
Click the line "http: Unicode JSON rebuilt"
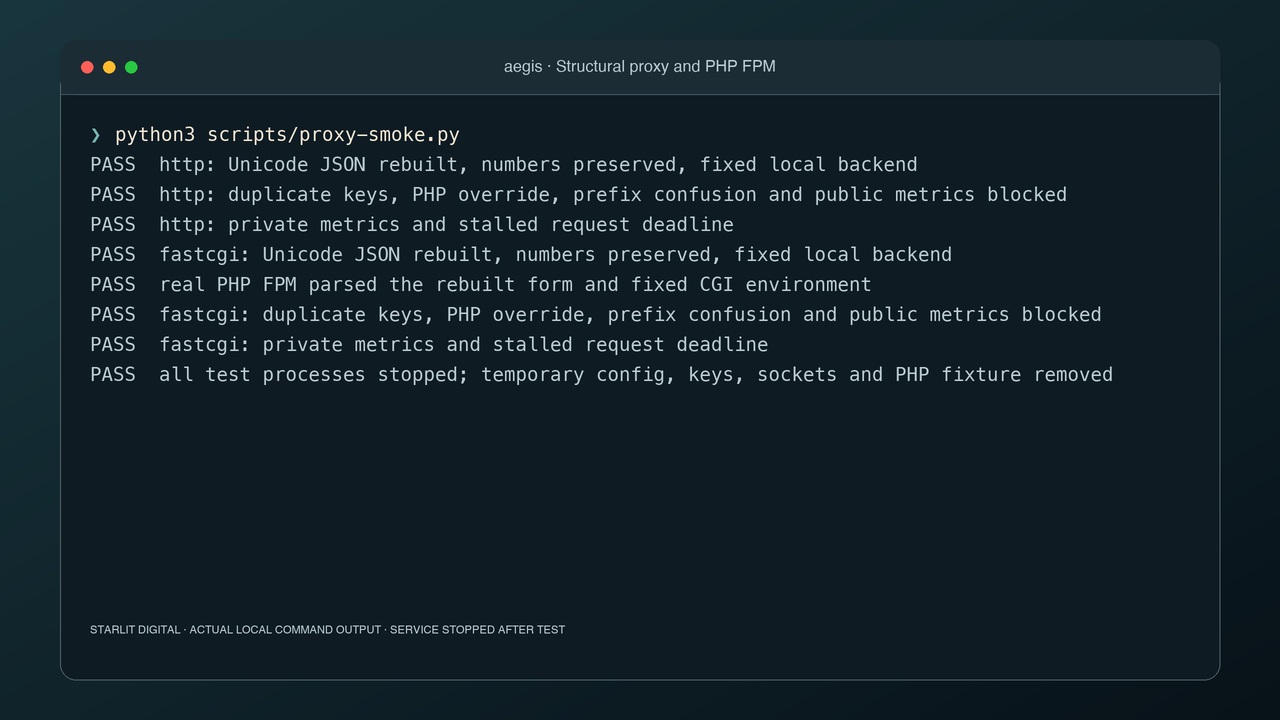pos(504,165)
